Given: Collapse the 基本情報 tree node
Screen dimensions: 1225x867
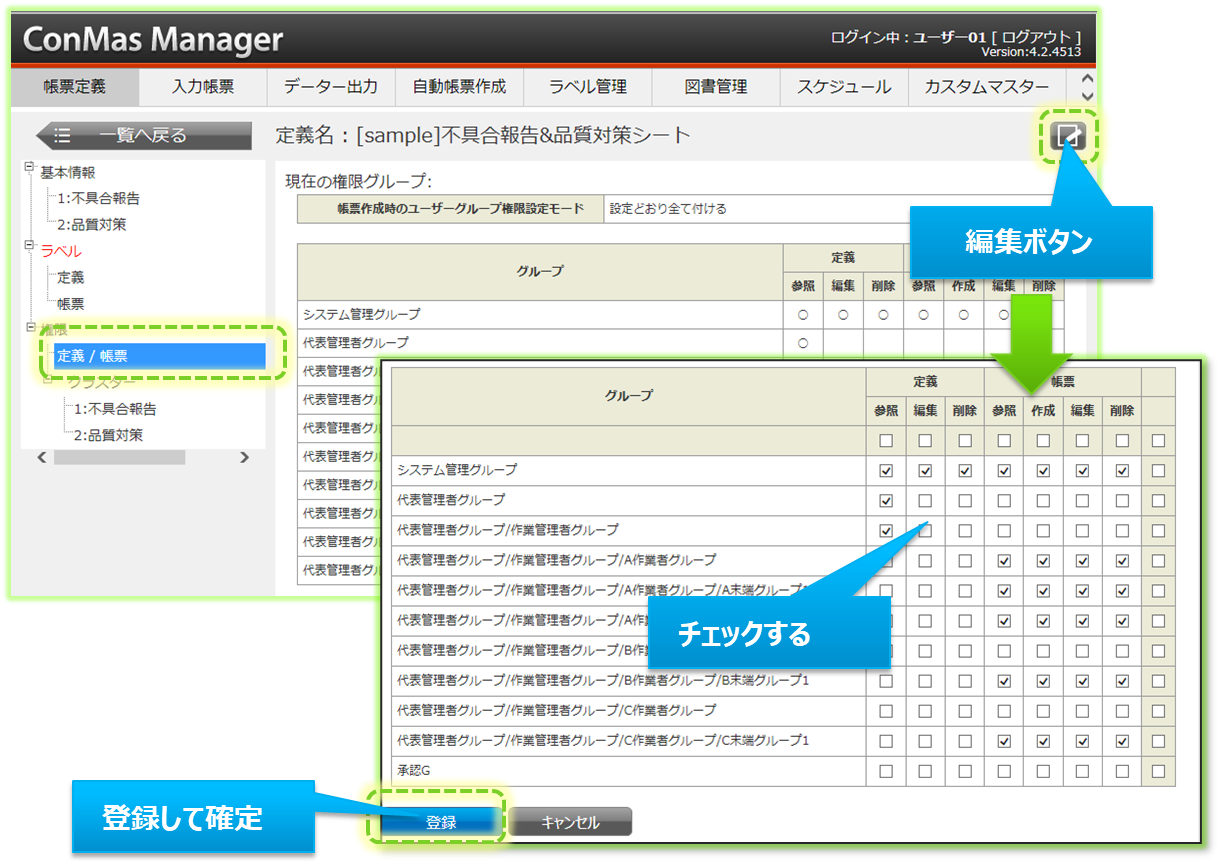Looking at the screenshot, I should tap(30, 167).
